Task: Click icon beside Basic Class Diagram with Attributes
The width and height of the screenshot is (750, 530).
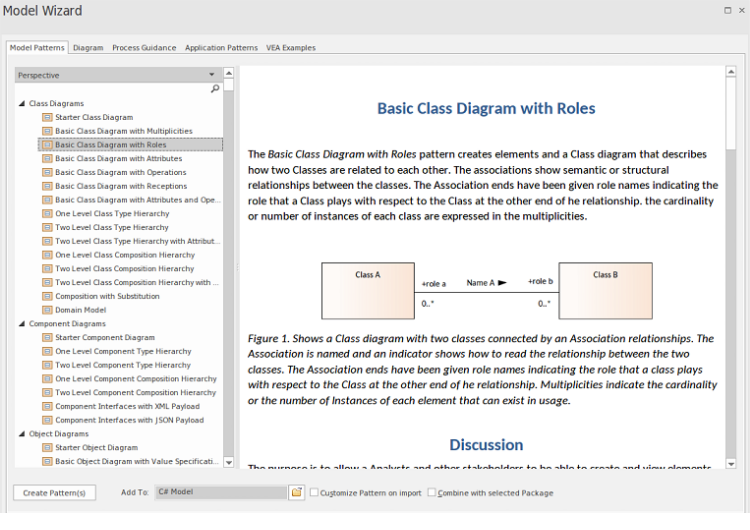Action: [47, 158]
